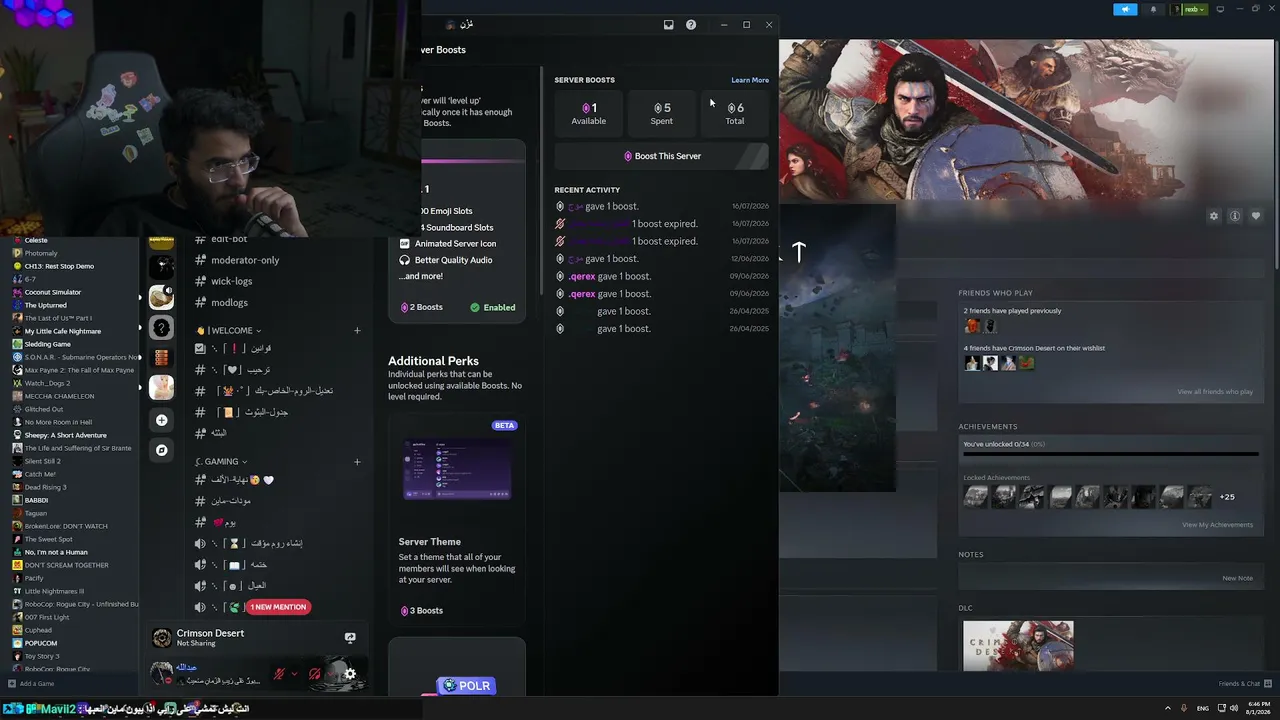Open the Crimson Desert activity icon

tap(161, 637)
